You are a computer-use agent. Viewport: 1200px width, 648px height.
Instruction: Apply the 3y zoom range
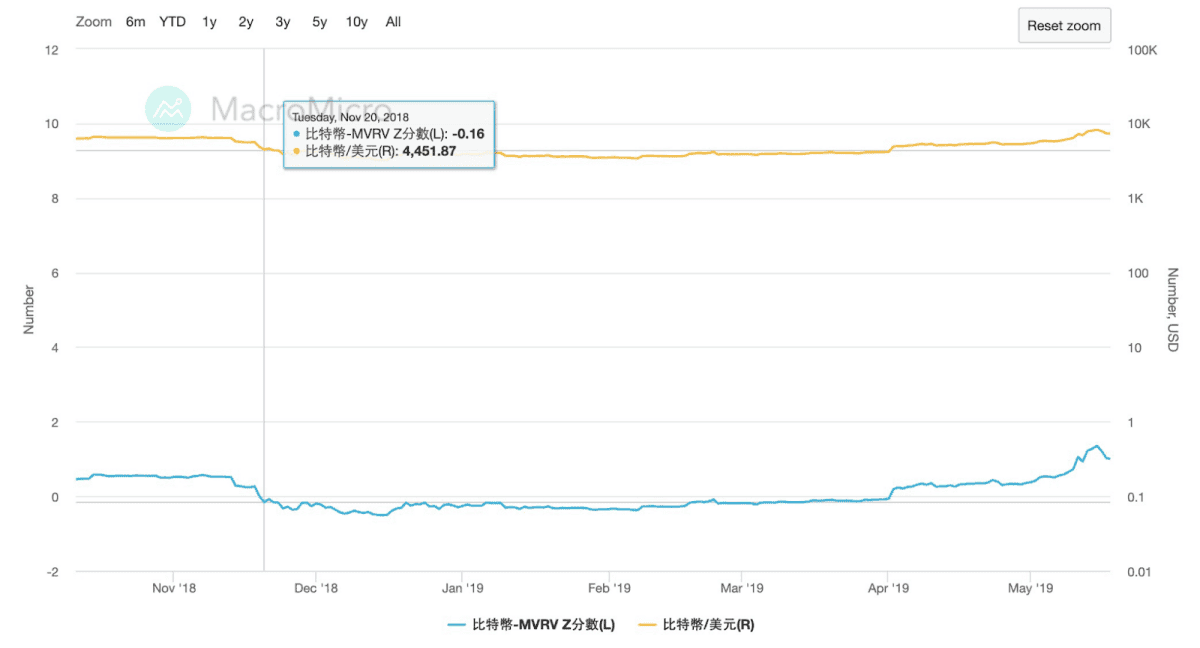[x=281, y=21]
